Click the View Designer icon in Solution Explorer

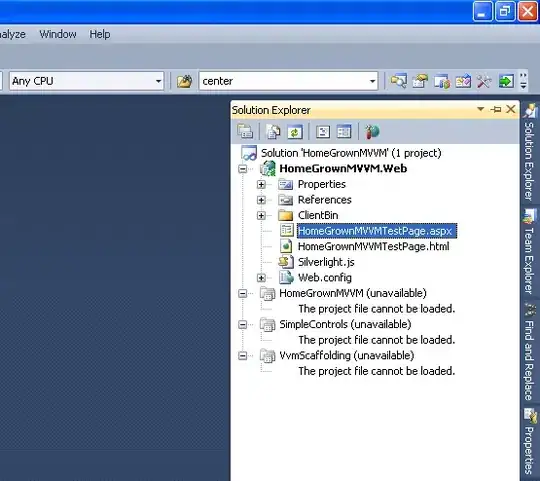coord(344,132)
